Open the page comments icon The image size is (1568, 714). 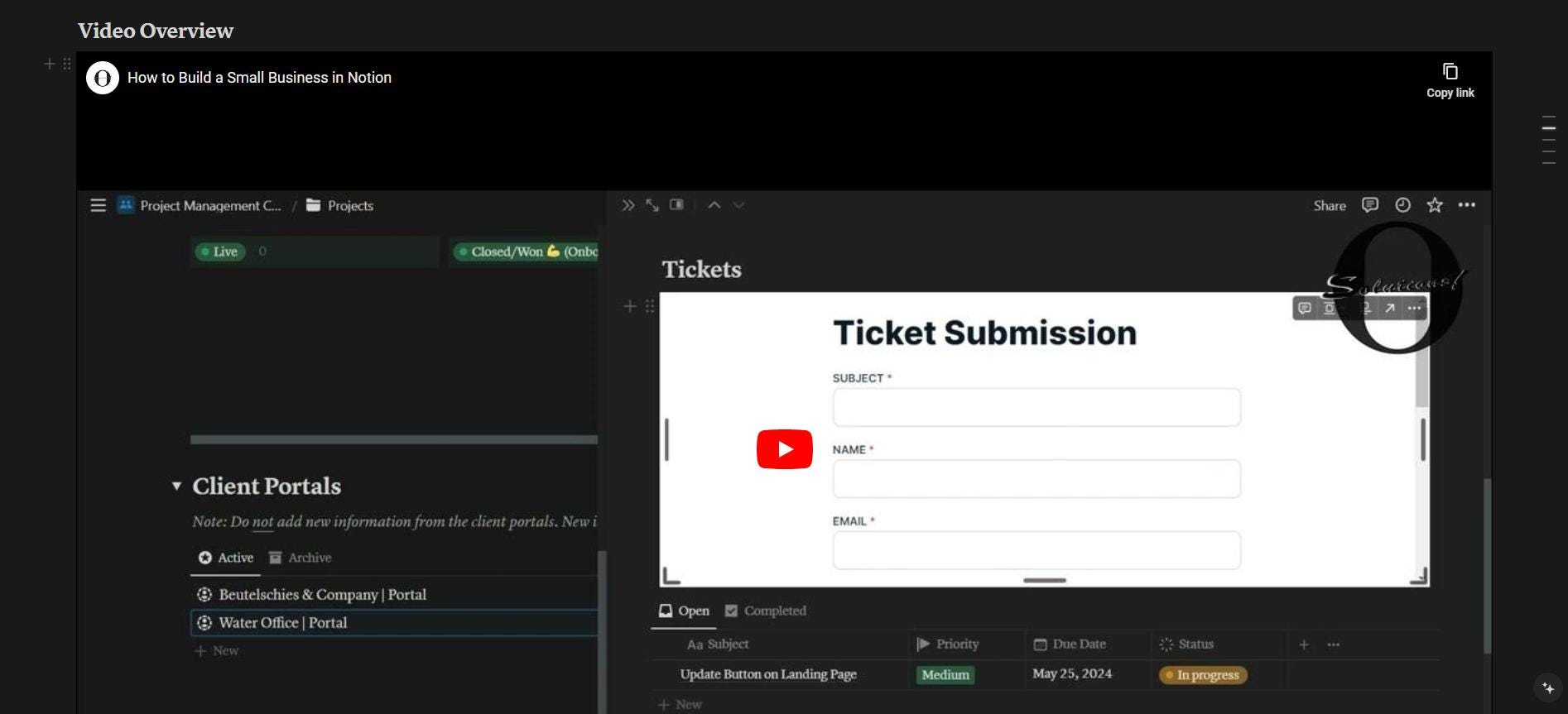[1370, 205]
